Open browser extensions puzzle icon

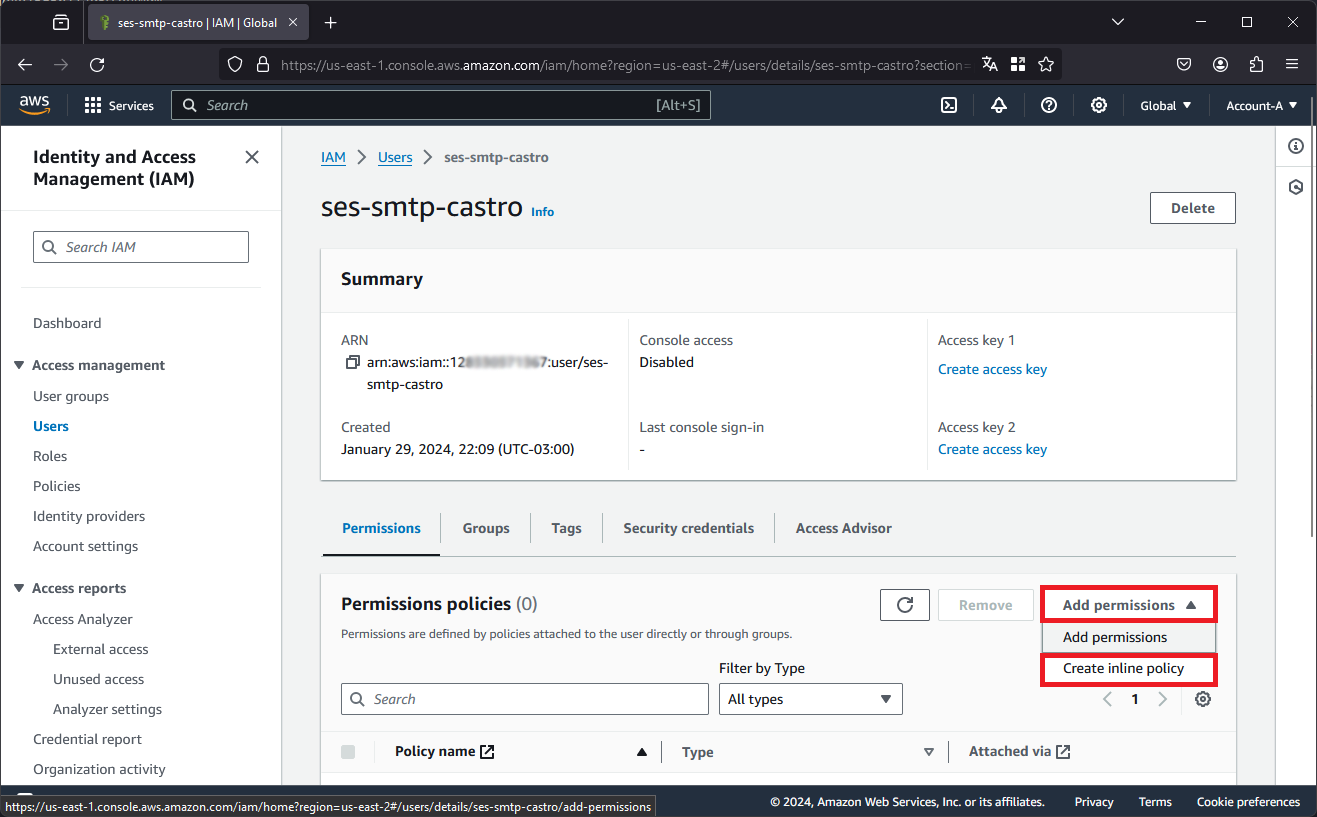click(x=1257, y=64)
